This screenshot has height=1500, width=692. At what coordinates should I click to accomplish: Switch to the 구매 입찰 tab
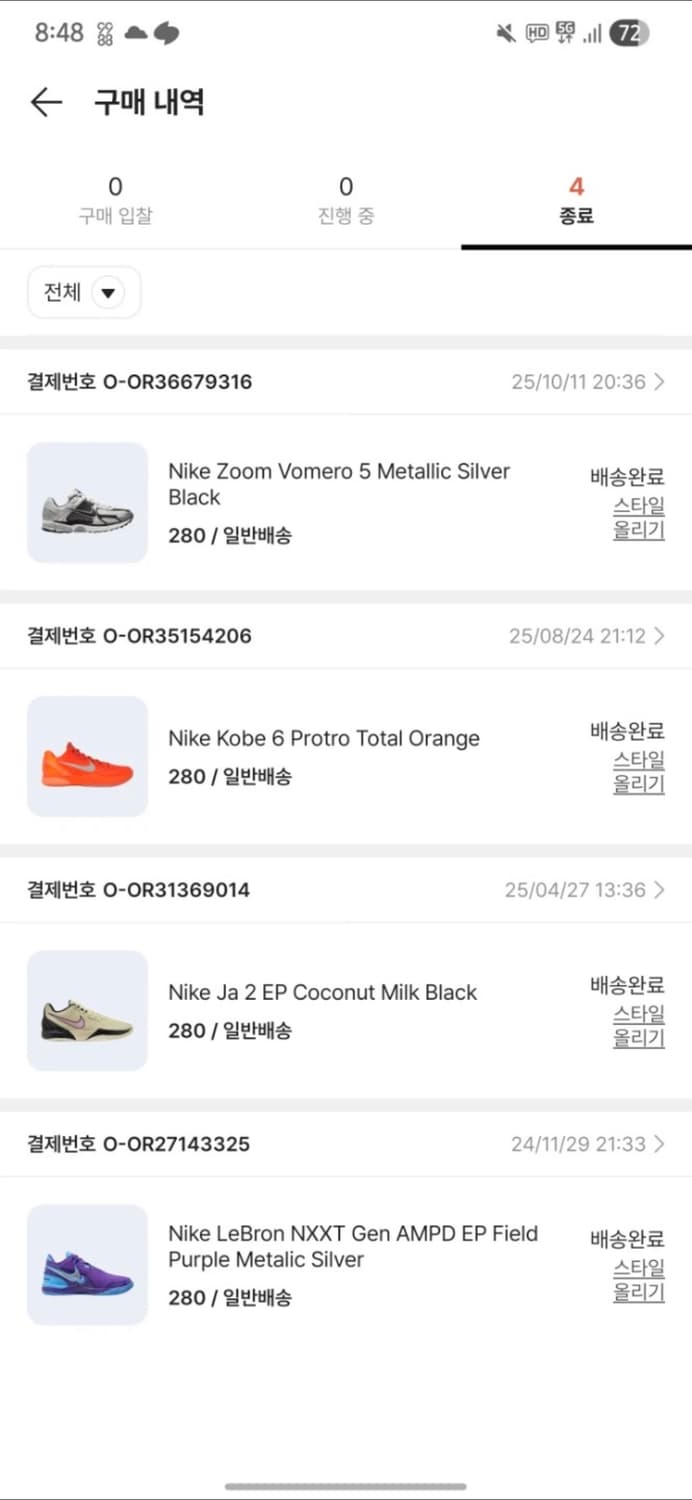(115, 197)
